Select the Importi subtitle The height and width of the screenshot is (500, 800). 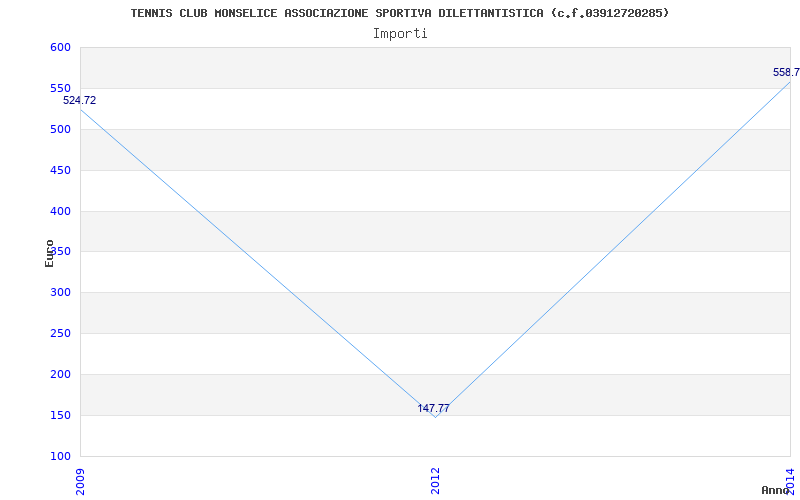pos(399,34)
